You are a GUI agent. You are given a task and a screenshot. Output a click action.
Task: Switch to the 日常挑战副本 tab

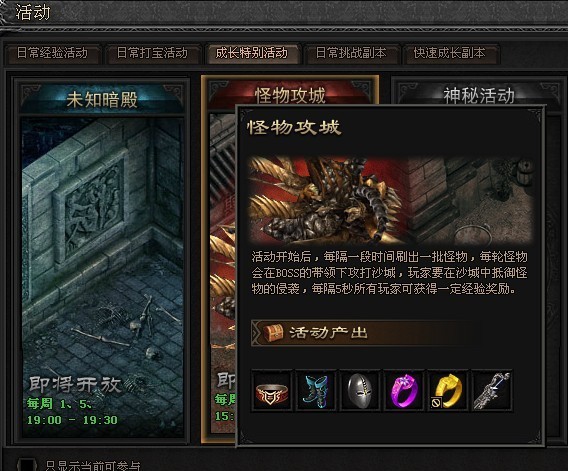352,53
